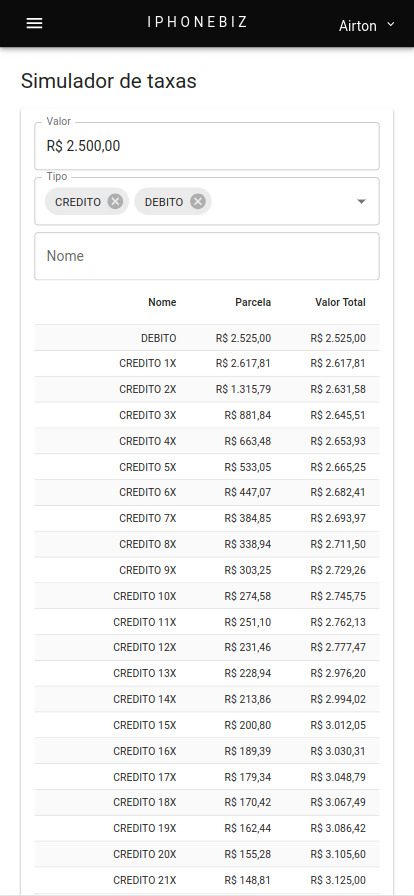Image resolution: width=414 pixels, height=896 pixels.
Task: Click the CREDITO 21X row
Action: [x=207, y=880]
